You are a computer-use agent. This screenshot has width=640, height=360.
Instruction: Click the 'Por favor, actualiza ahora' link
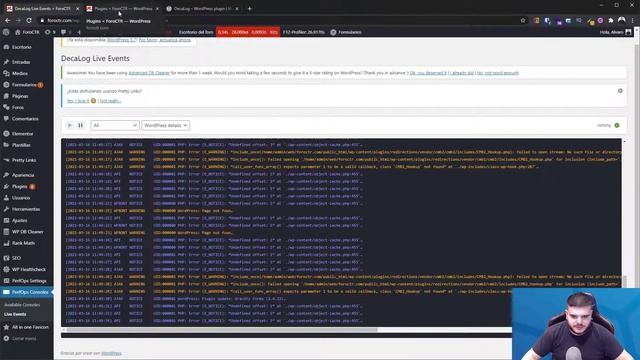(x=164, y=40)
